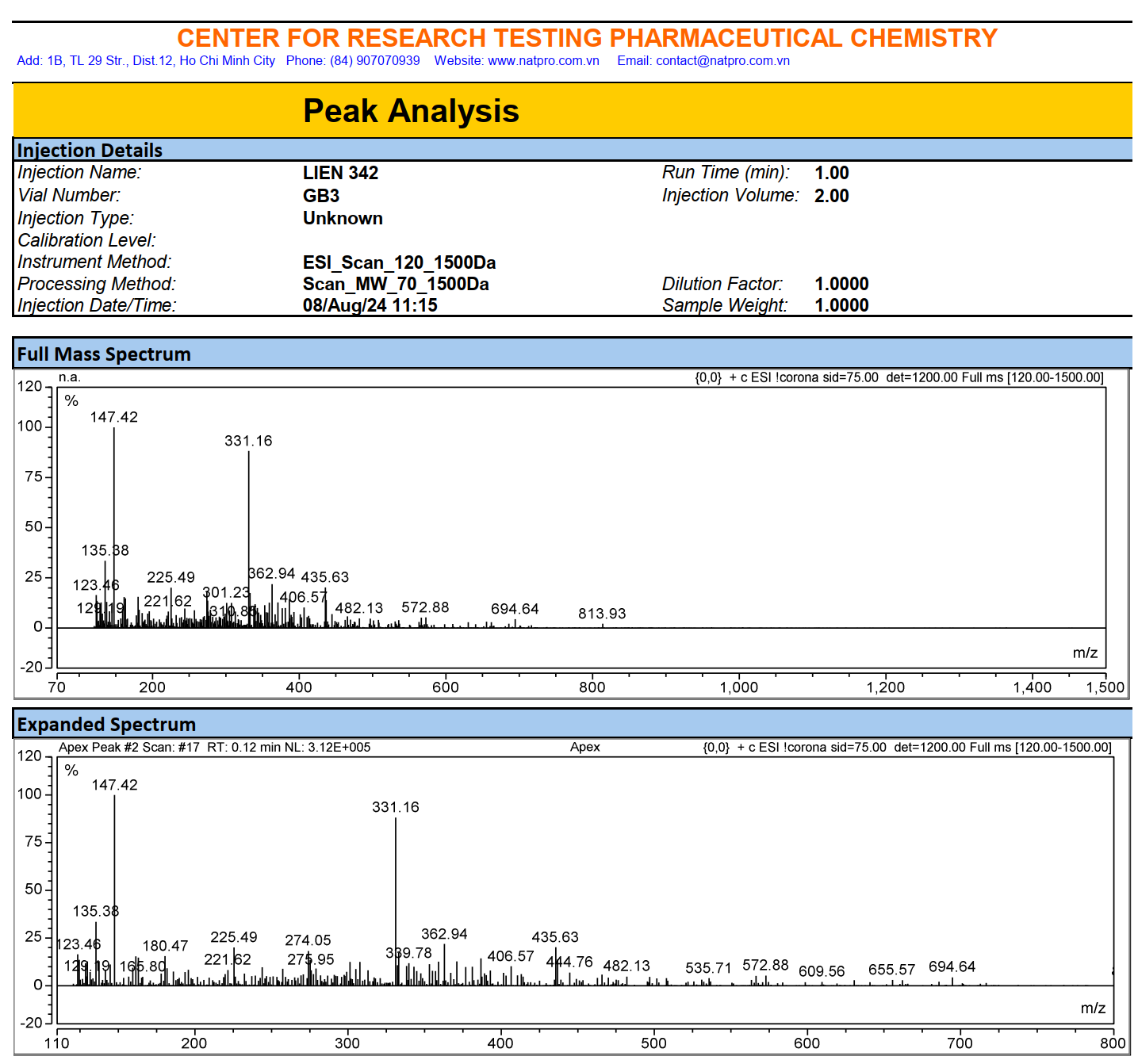Click the injection name value LIEN 342
Image resolution: width=1138 pixels, height=1064 pixels.
pyautogui.click(x=340, y=173)
